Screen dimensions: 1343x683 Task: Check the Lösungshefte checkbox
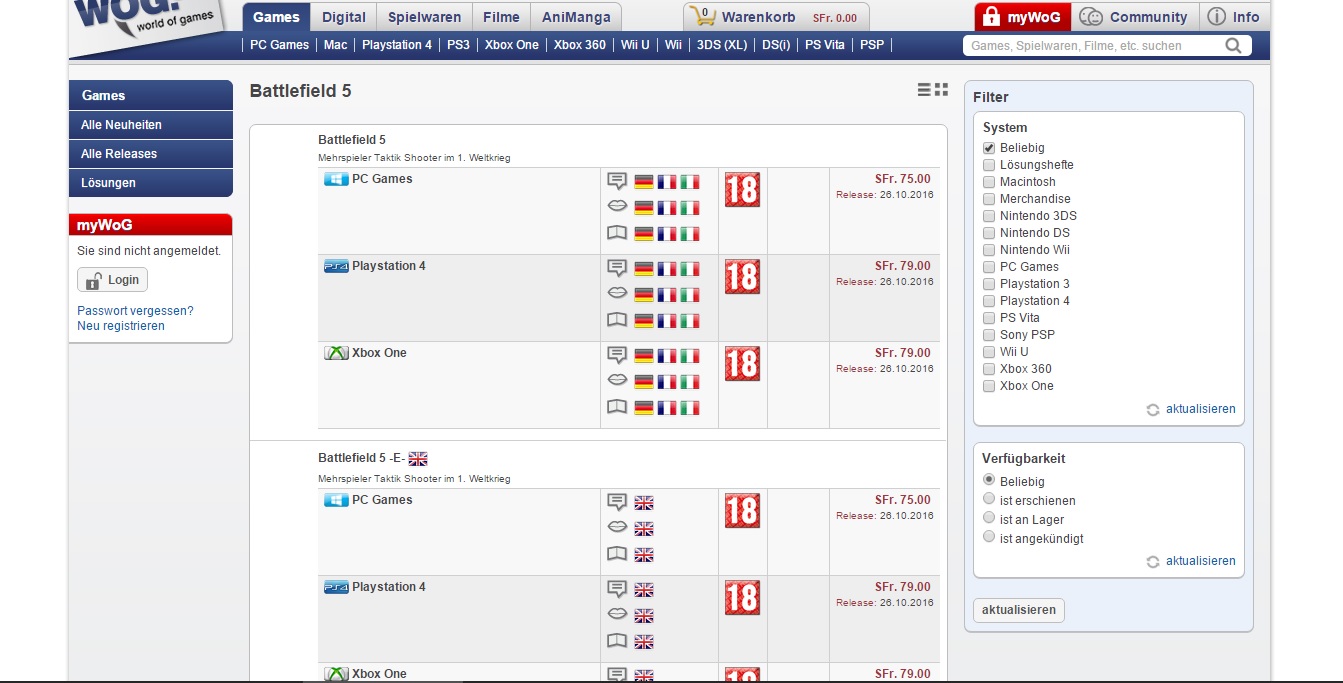[x=989, y=165]
